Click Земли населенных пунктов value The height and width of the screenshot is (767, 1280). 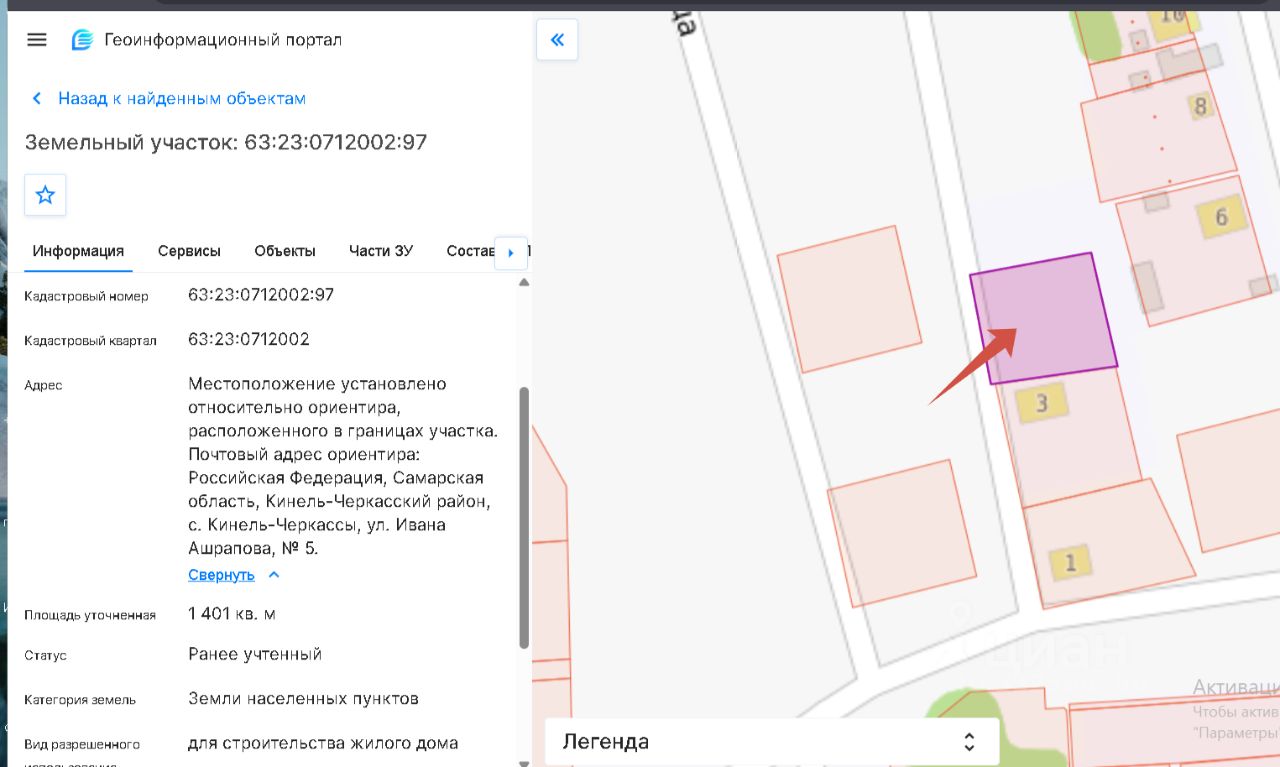click(303, 698)
